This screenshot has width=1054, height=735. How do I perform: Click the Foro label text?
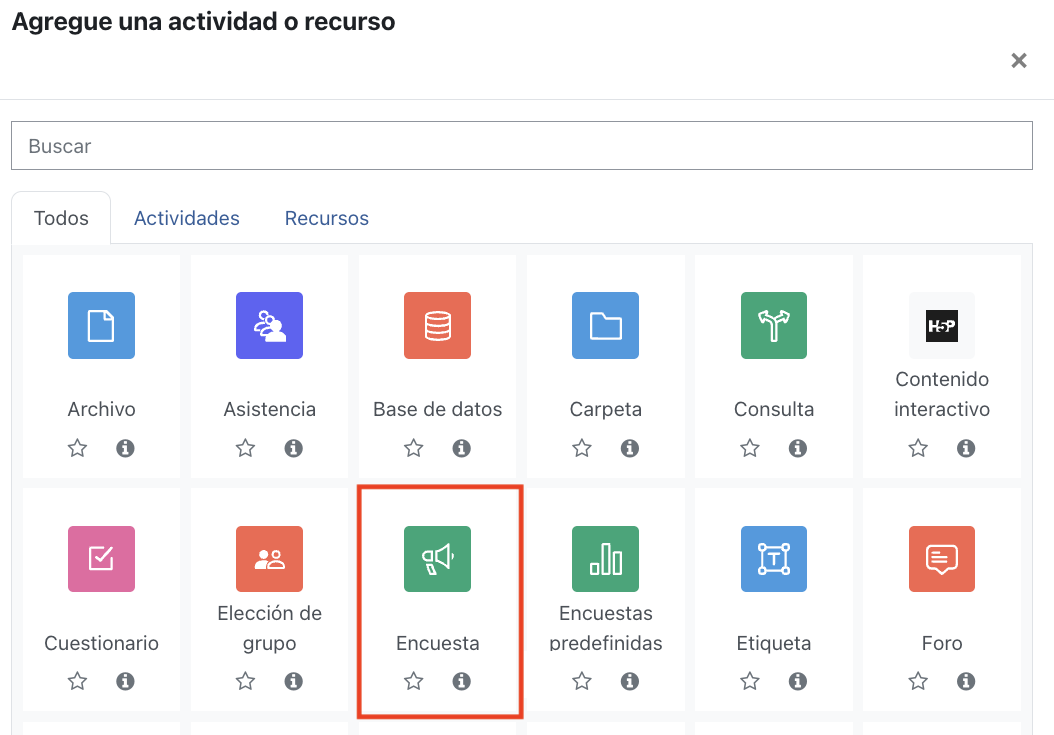click(942, 643)
